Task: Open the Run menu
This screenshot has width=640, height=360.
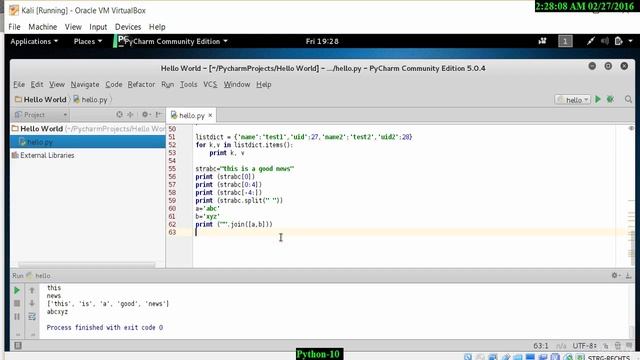Action: [x=167, y=84]
